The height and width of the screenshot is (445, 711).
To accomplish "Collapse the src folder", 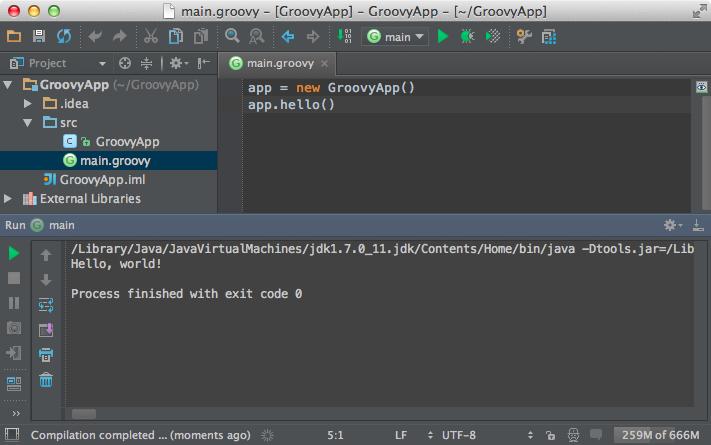I will (28, 122).
